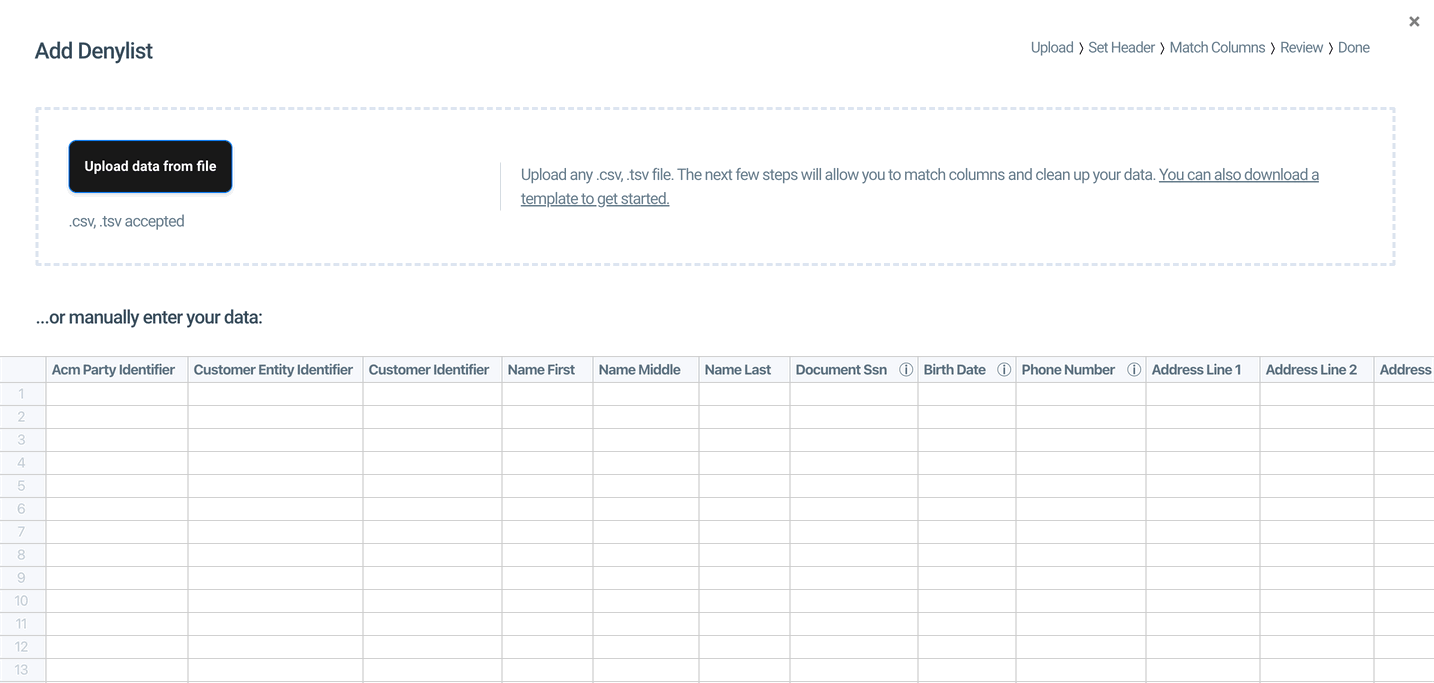Go to the Review step

[x=1301, y=47]
